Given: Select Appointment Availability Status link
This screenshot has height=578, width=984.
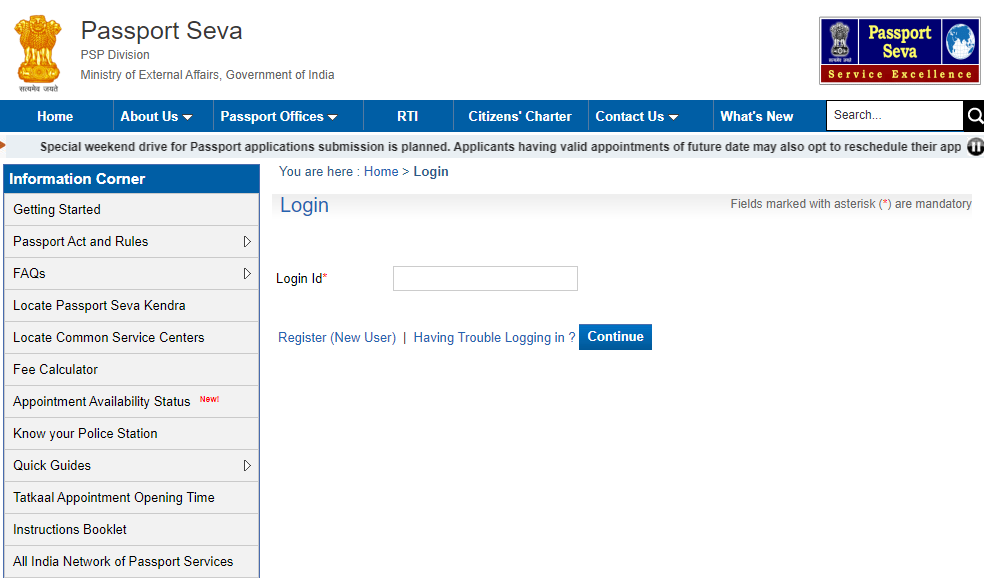Looking at the screenshot, I should click(x=101, y=401).
